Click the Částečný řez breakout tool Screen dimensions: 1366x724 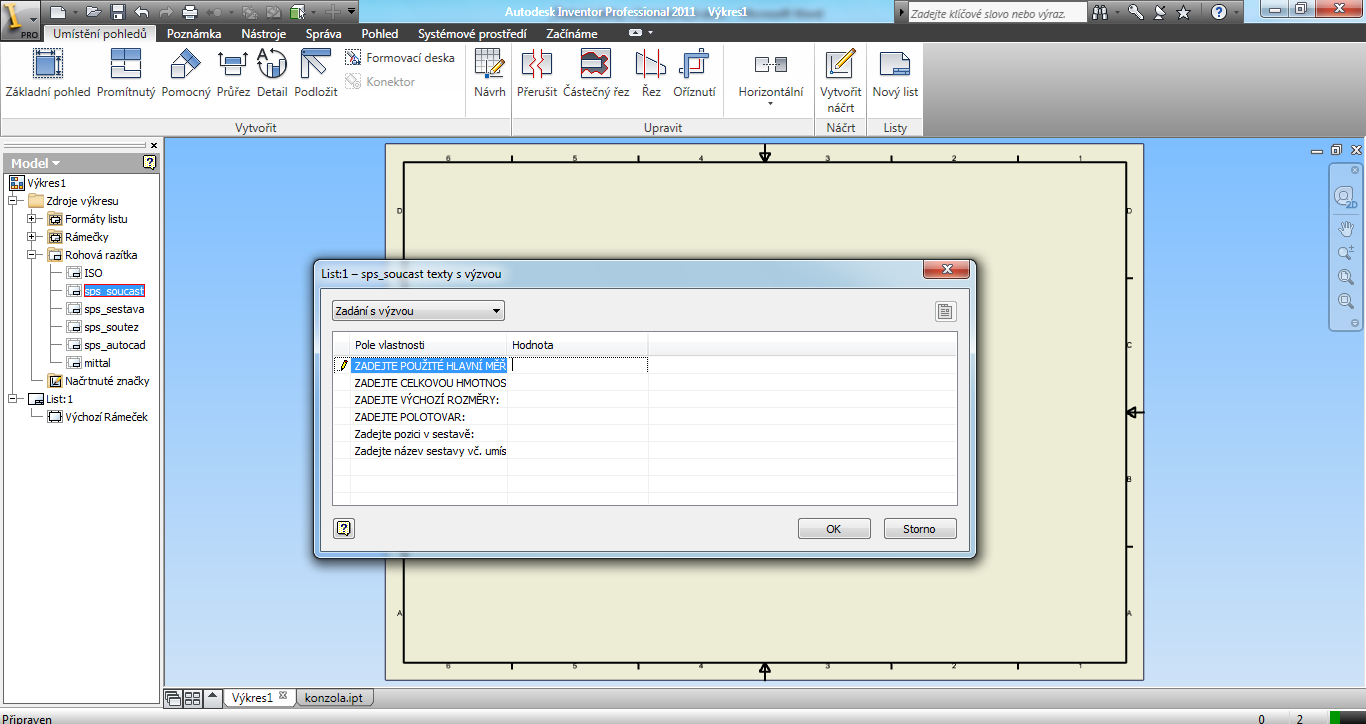pyautogui.click(x=596, y=73)
